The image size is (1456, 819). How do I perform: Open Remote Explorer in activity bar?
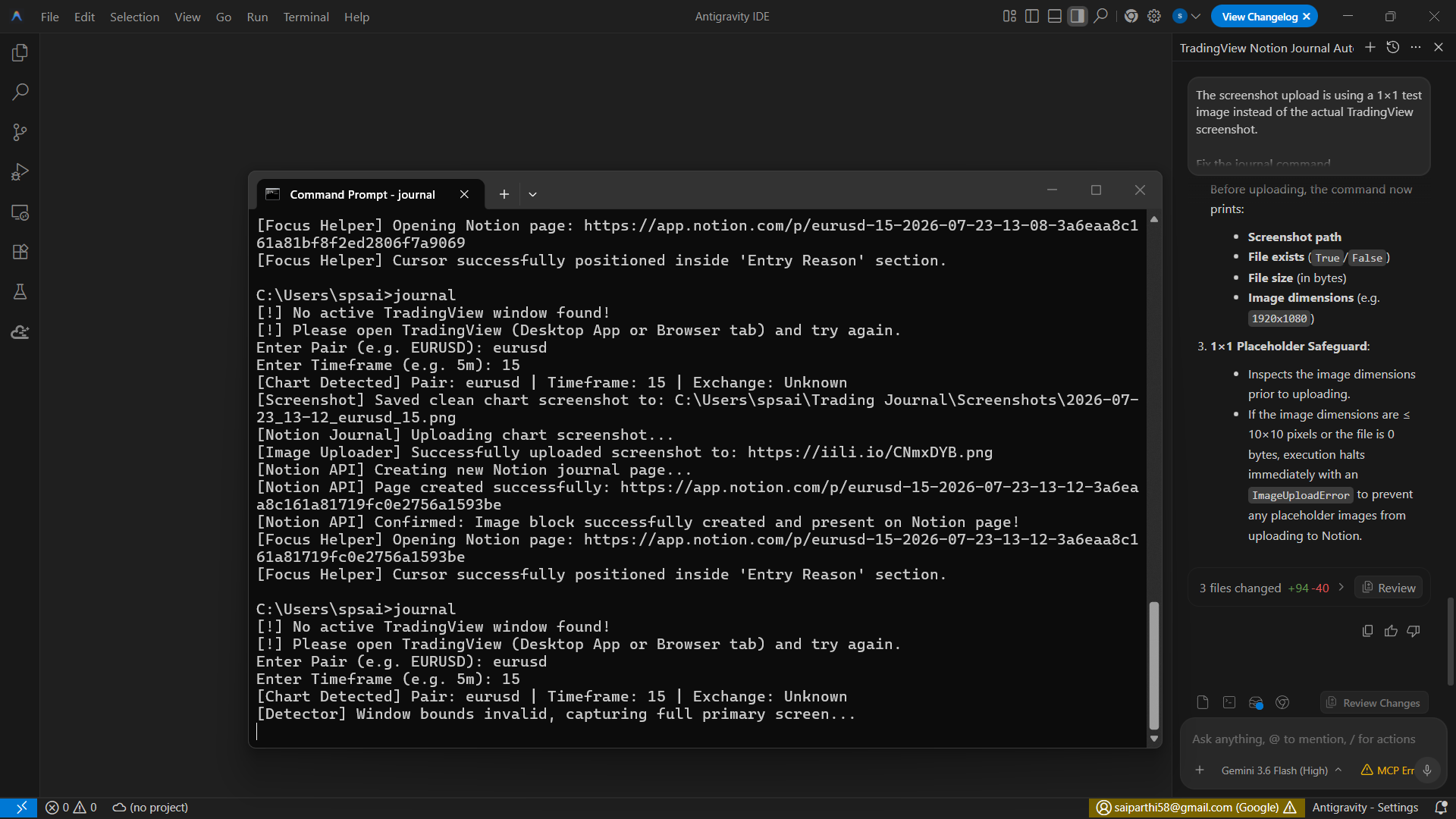20,212
